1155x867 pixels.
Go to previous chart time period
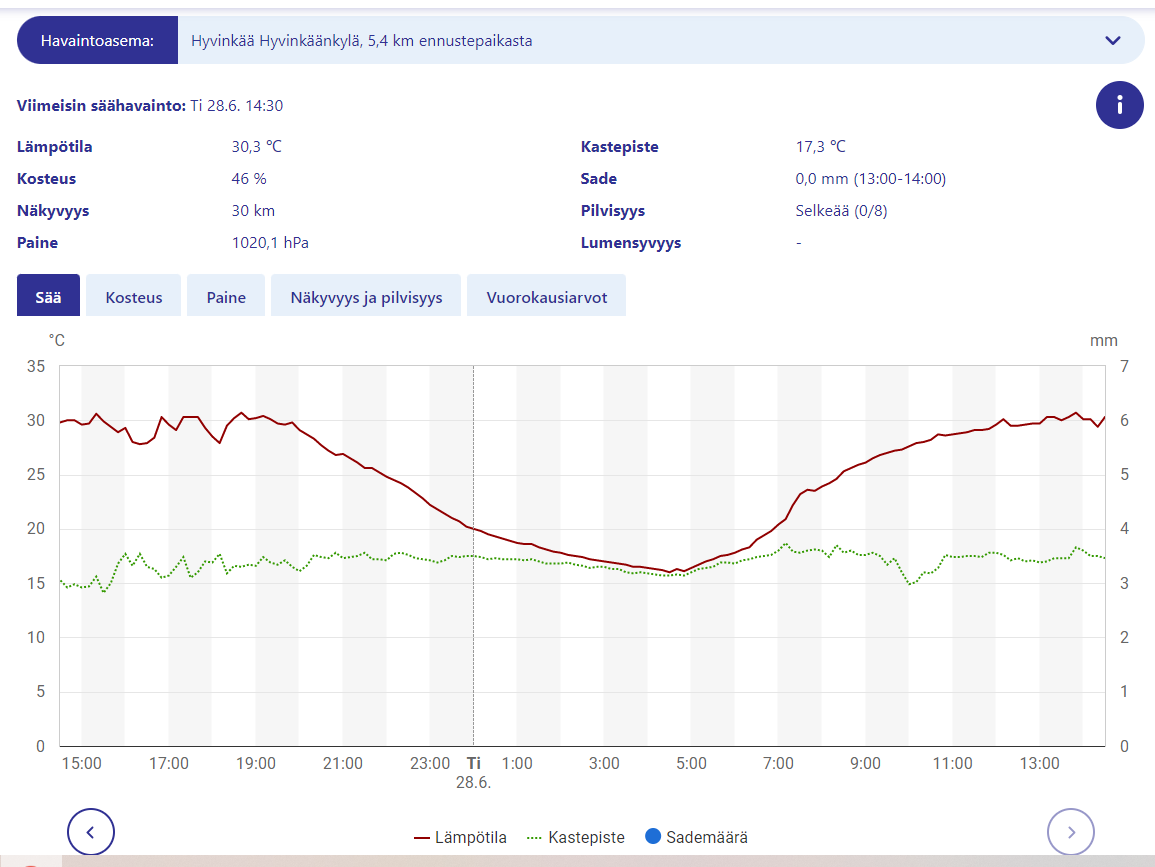pos(91,831)
